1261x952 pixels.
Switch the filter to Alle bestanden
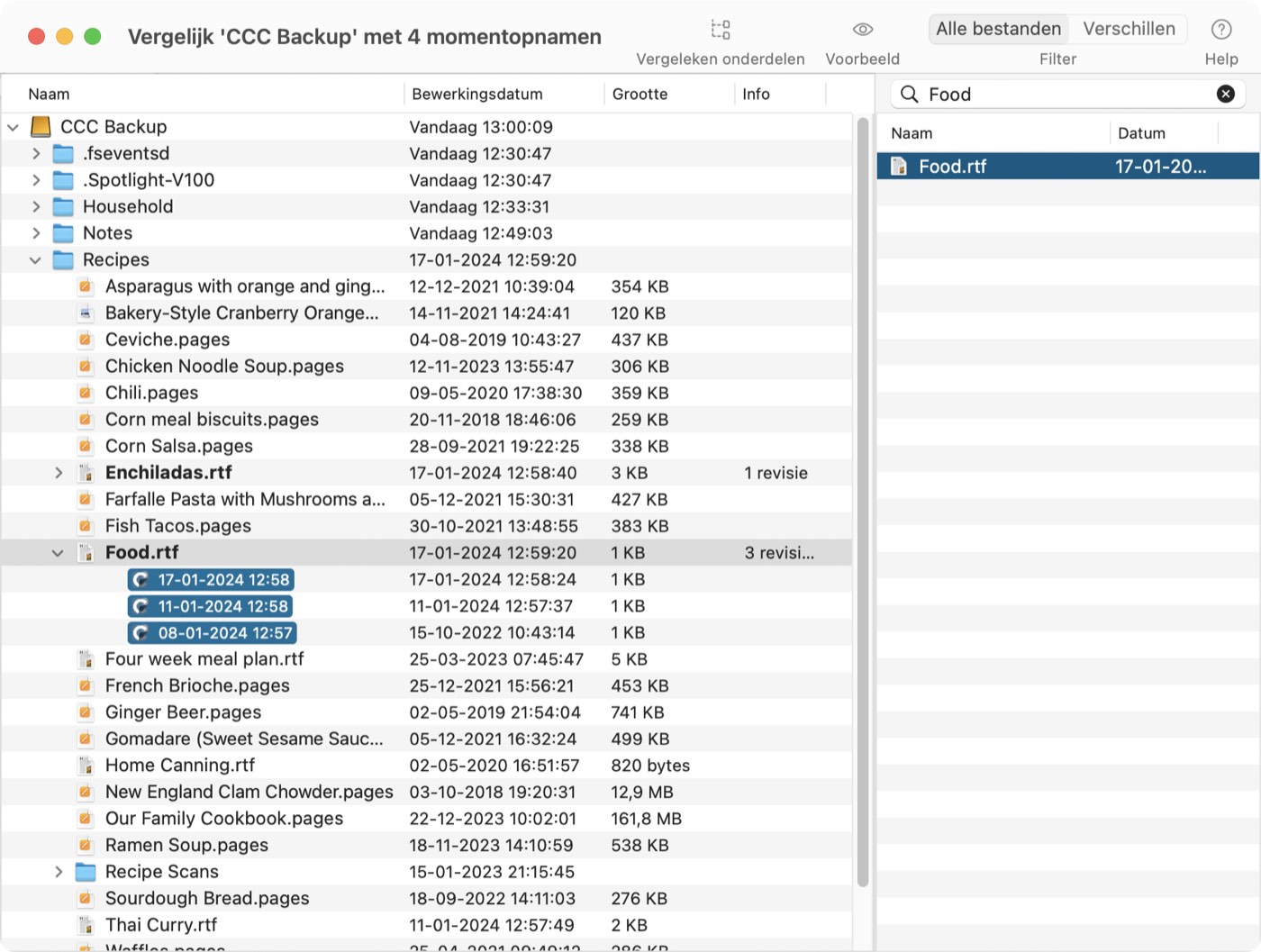tap(998, 29)
